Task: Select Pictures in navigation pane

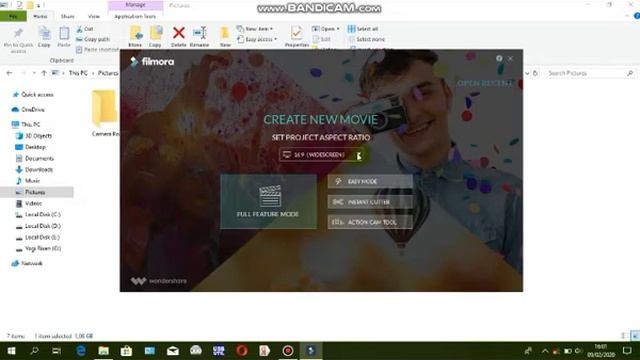Action: point(37,192)
